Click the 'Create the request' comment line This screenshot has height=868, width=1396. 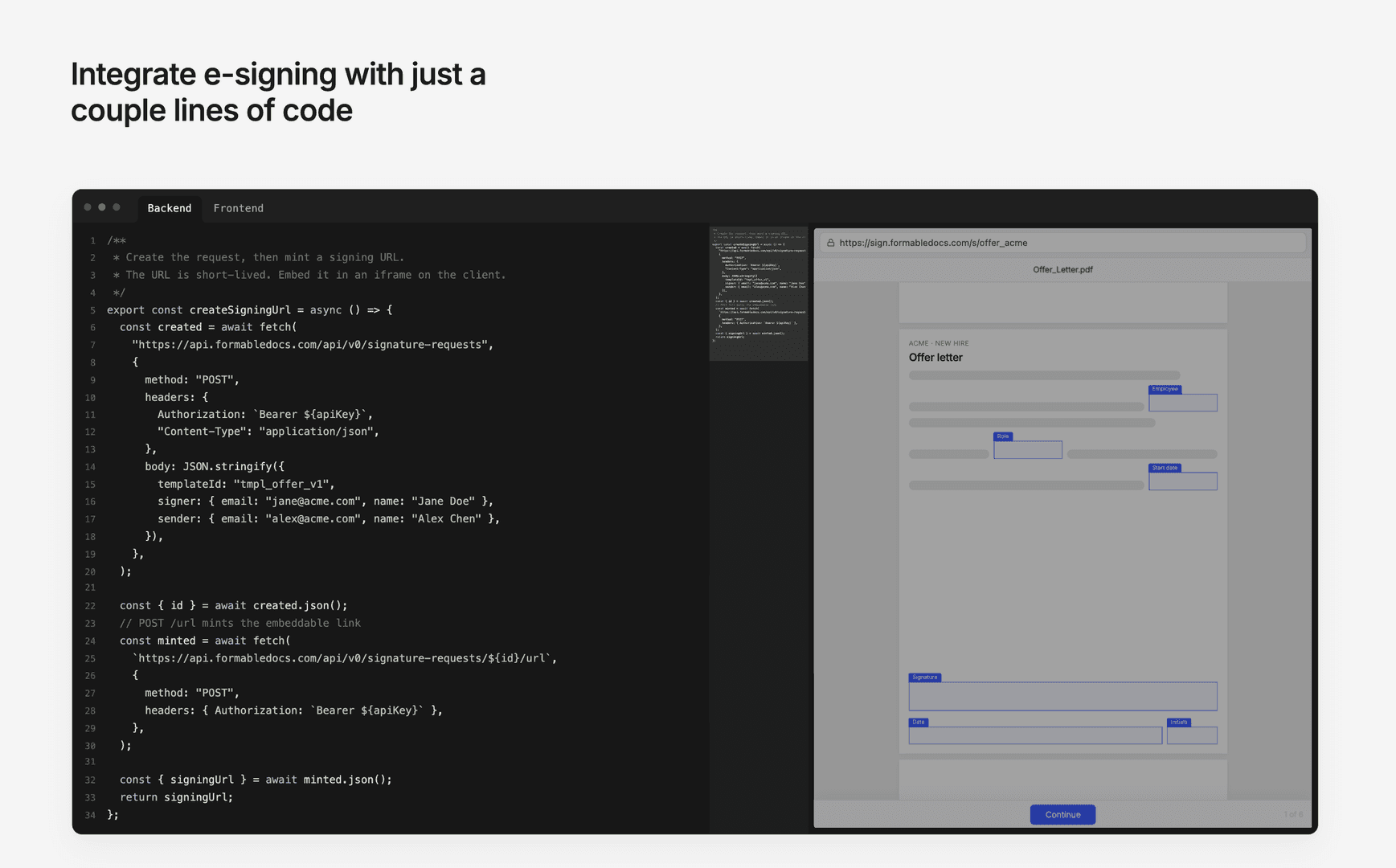(259, 257)
